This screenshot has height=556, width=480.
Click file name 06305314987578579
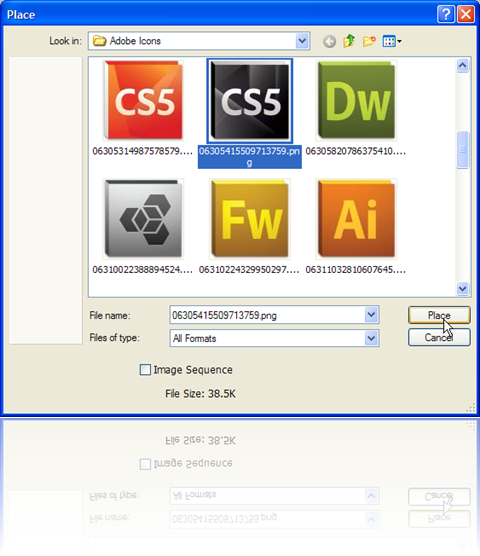pos(143,151)
